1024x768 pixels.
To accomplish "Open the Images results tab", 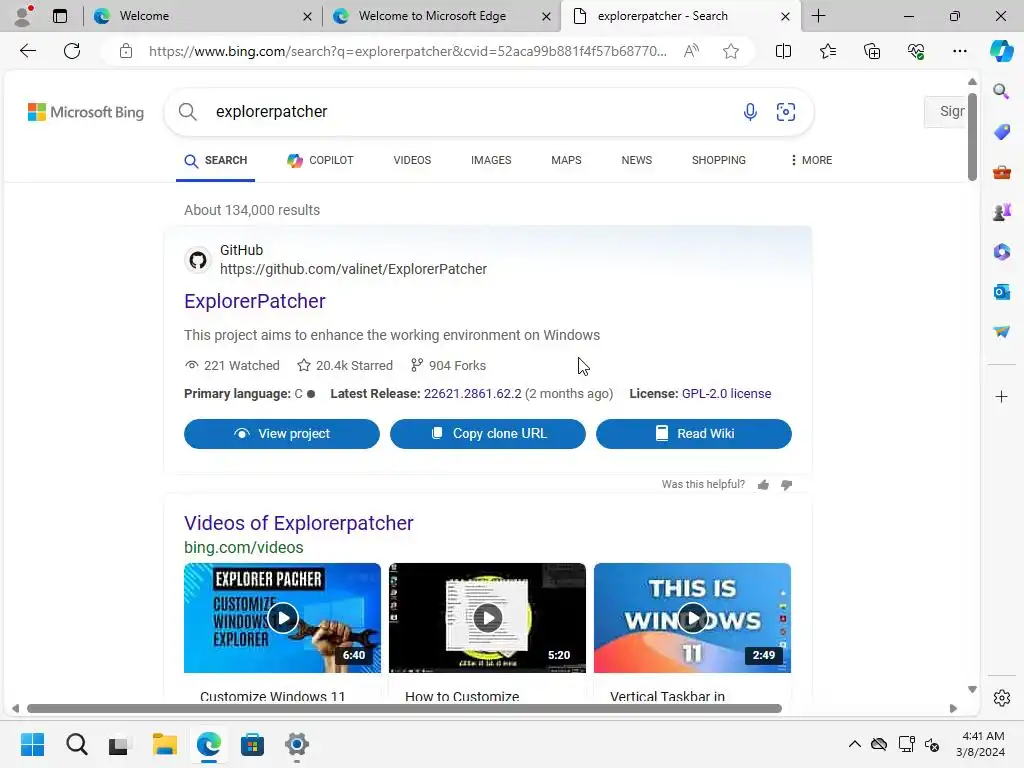I will (491, 160).
